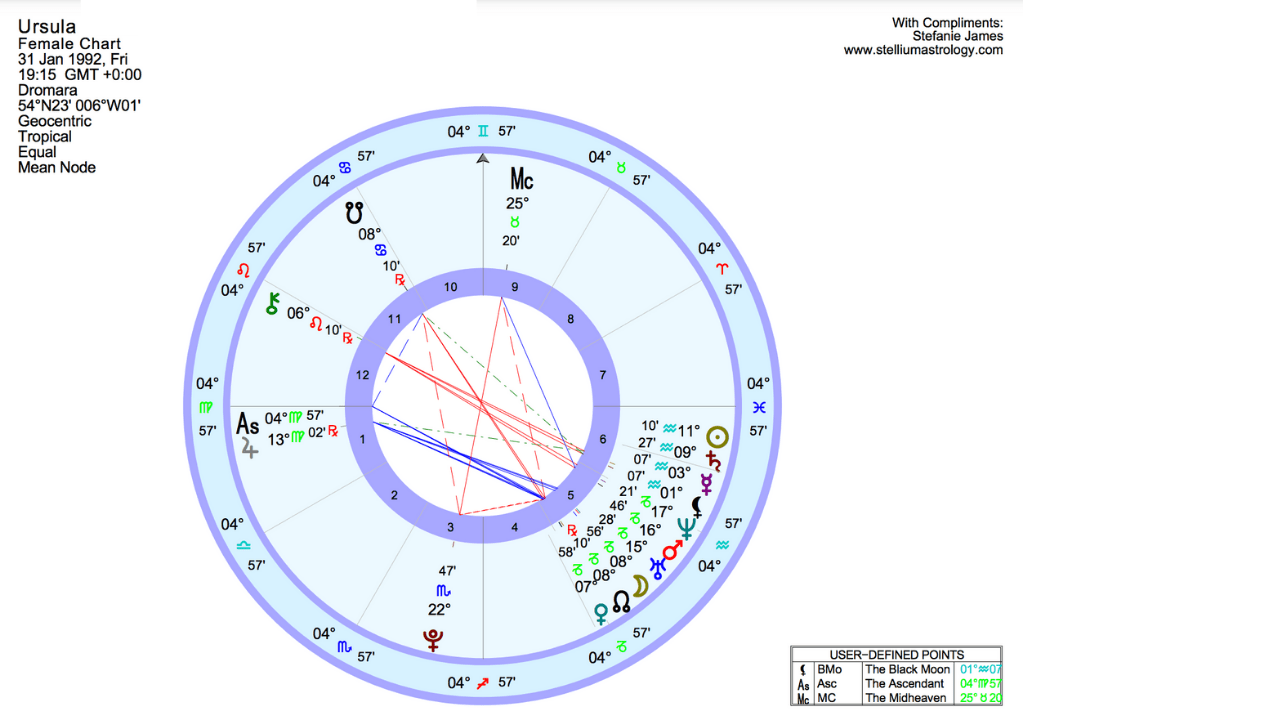Screen dimensions: 1280x720
Task: Select the As ascendant label
Action: coord(247,424)
